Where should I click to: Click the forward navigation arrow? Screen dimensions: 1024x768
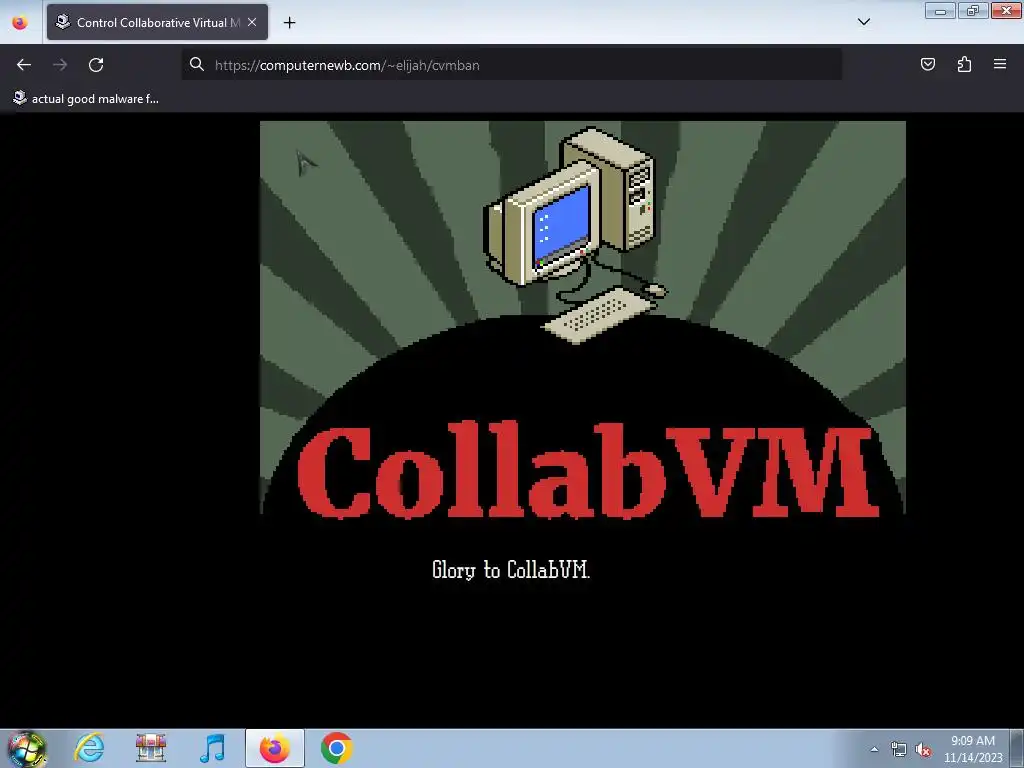pos(60,65)
